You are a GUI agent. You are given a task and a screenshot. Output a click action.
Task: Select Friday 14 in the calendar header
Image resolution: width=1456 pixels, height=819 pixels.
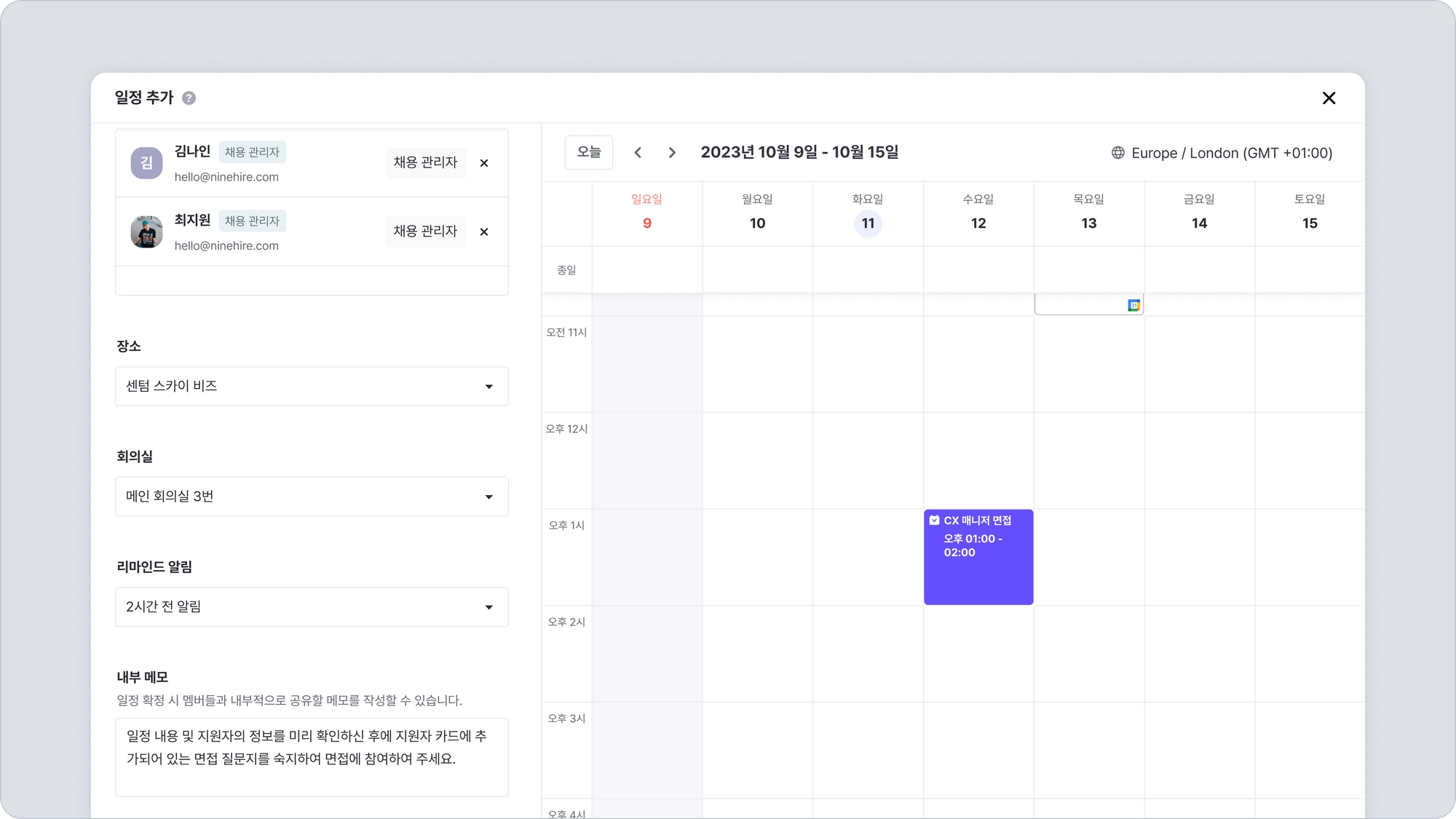click(x=1199, y=223)
